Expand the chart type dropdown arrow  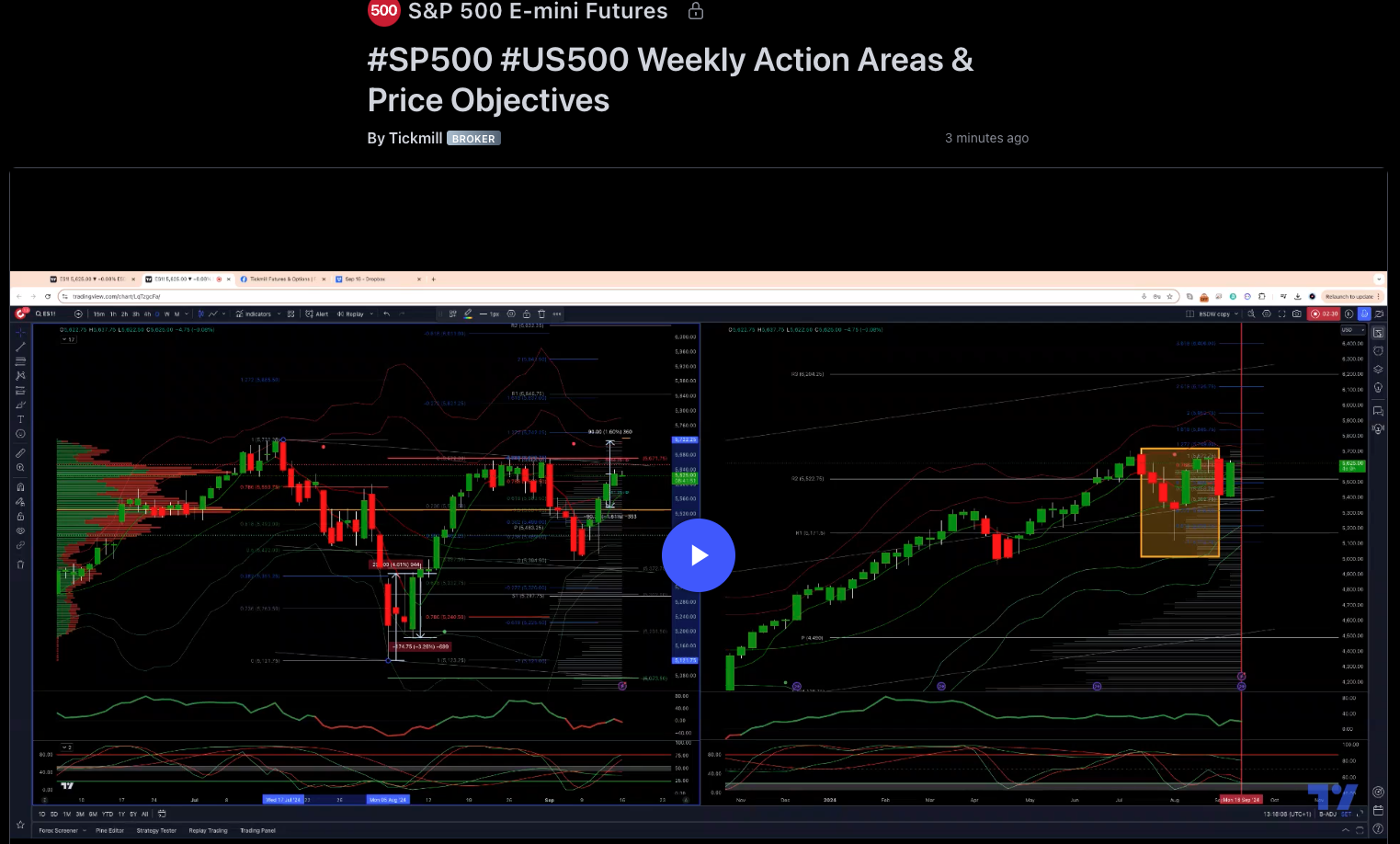[223, 314]
